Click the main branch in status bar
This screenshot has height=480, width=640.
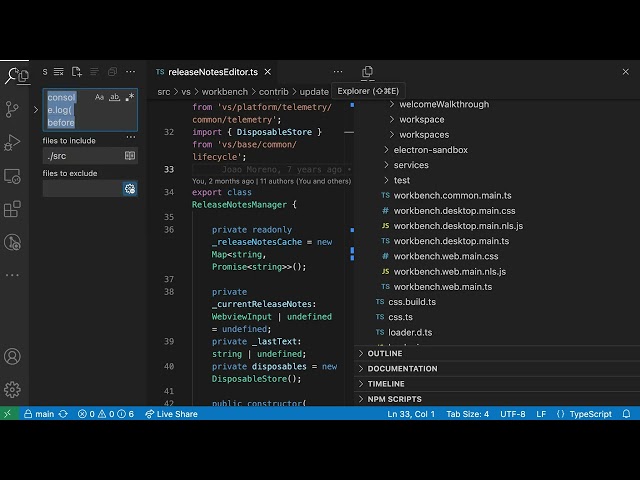(x=39, y=414)
